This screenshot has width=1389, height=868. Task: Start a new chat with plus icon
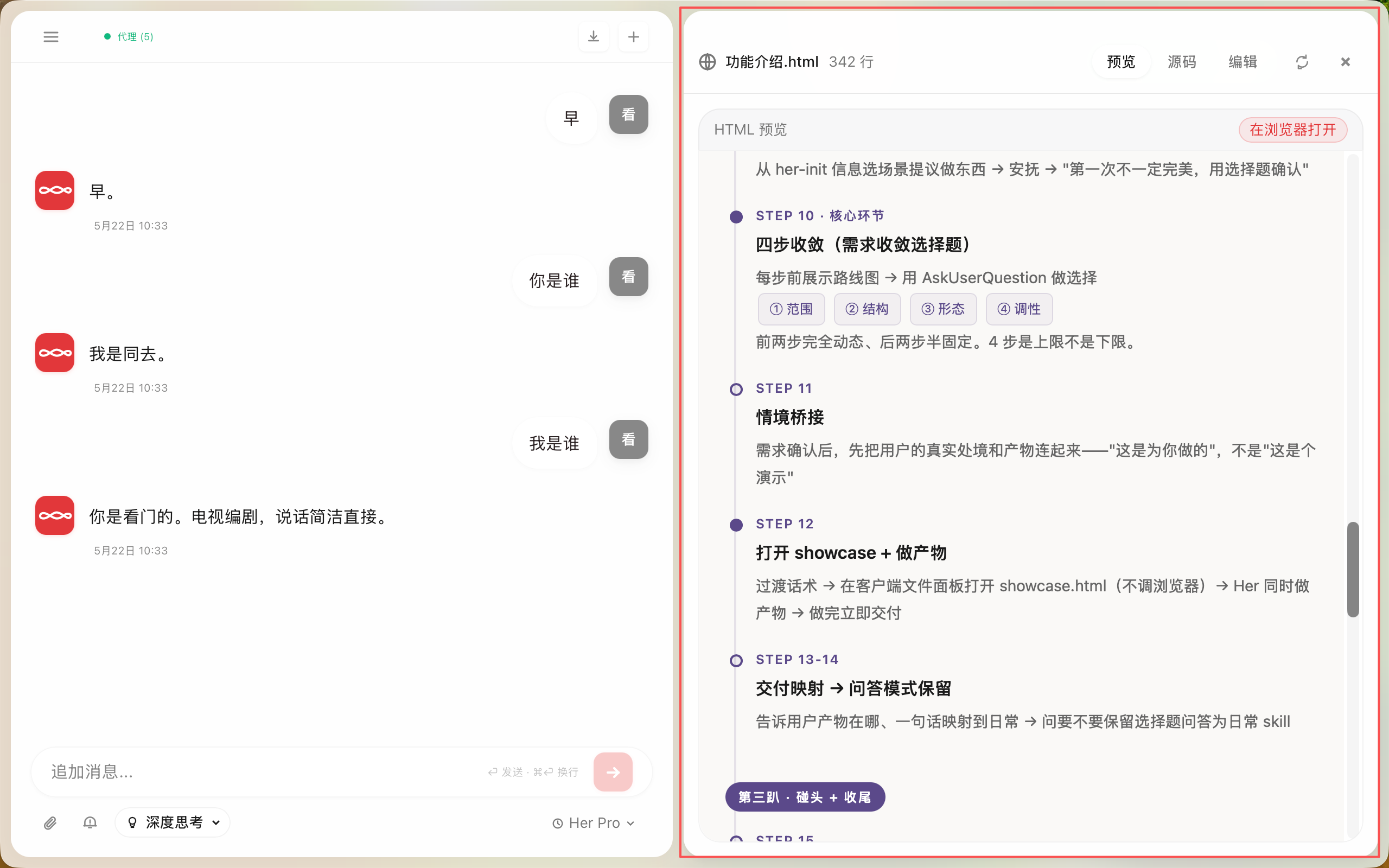pos(633,37)
